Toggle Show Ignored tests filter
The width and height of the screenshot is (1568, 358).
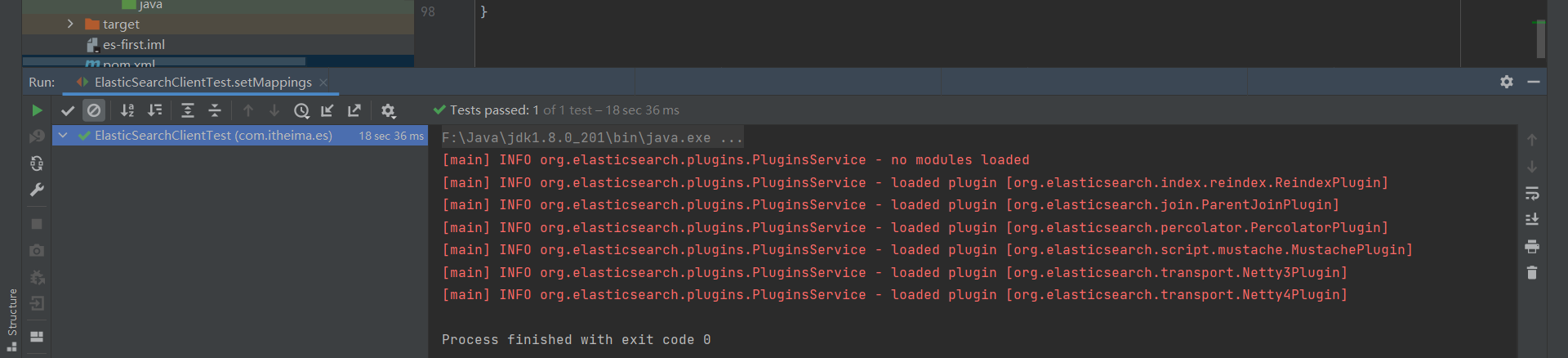94,110
